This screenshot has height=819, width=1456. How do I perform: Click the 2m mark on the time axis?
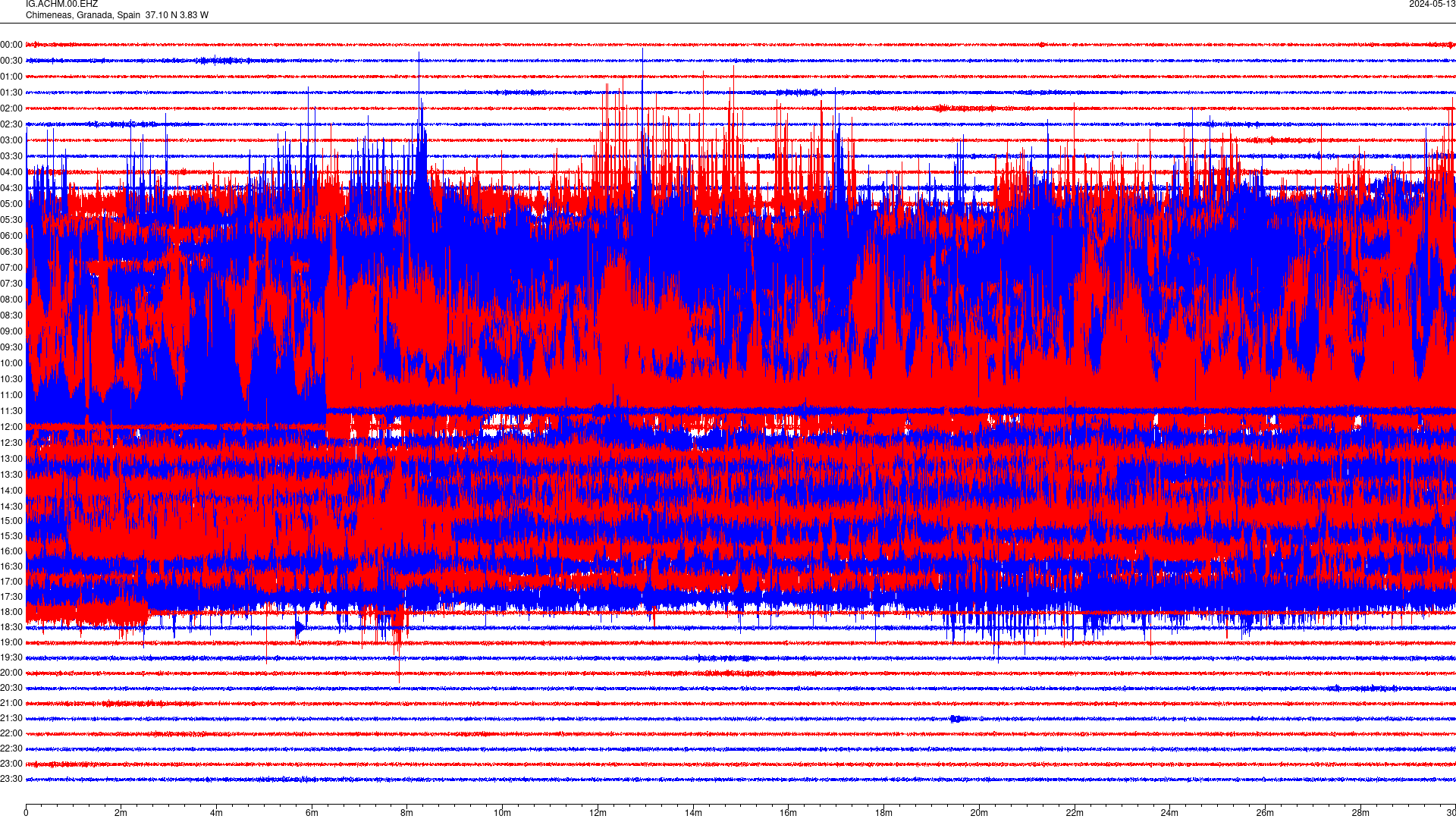click(121, 813)
